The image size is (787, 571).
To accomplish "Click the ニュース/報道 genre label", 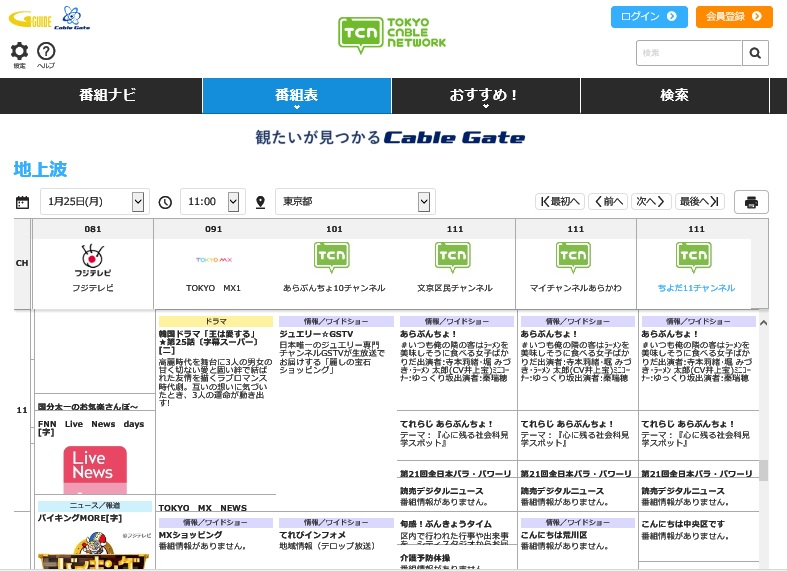I will [95, 506].
